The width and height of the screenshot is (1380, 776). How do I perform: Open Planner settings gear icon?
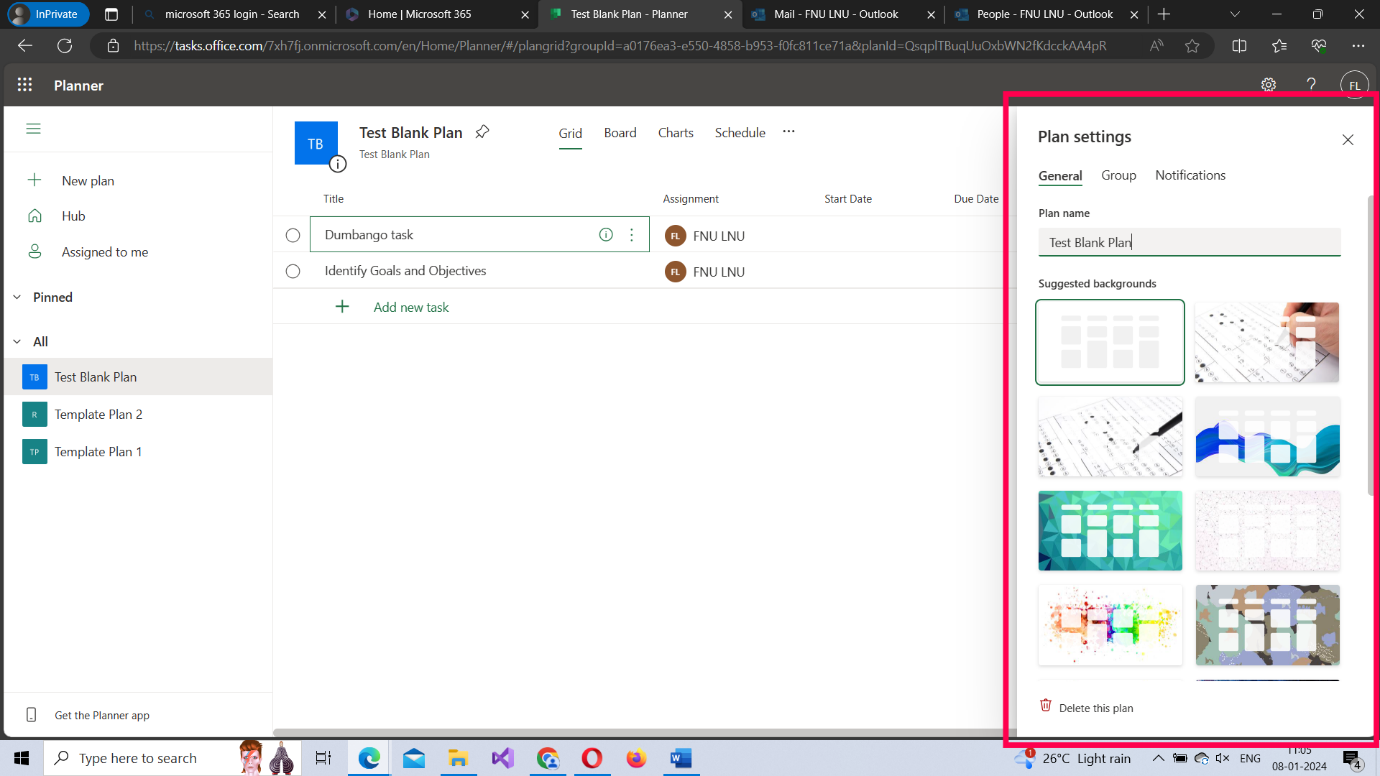pos(1268,85)
